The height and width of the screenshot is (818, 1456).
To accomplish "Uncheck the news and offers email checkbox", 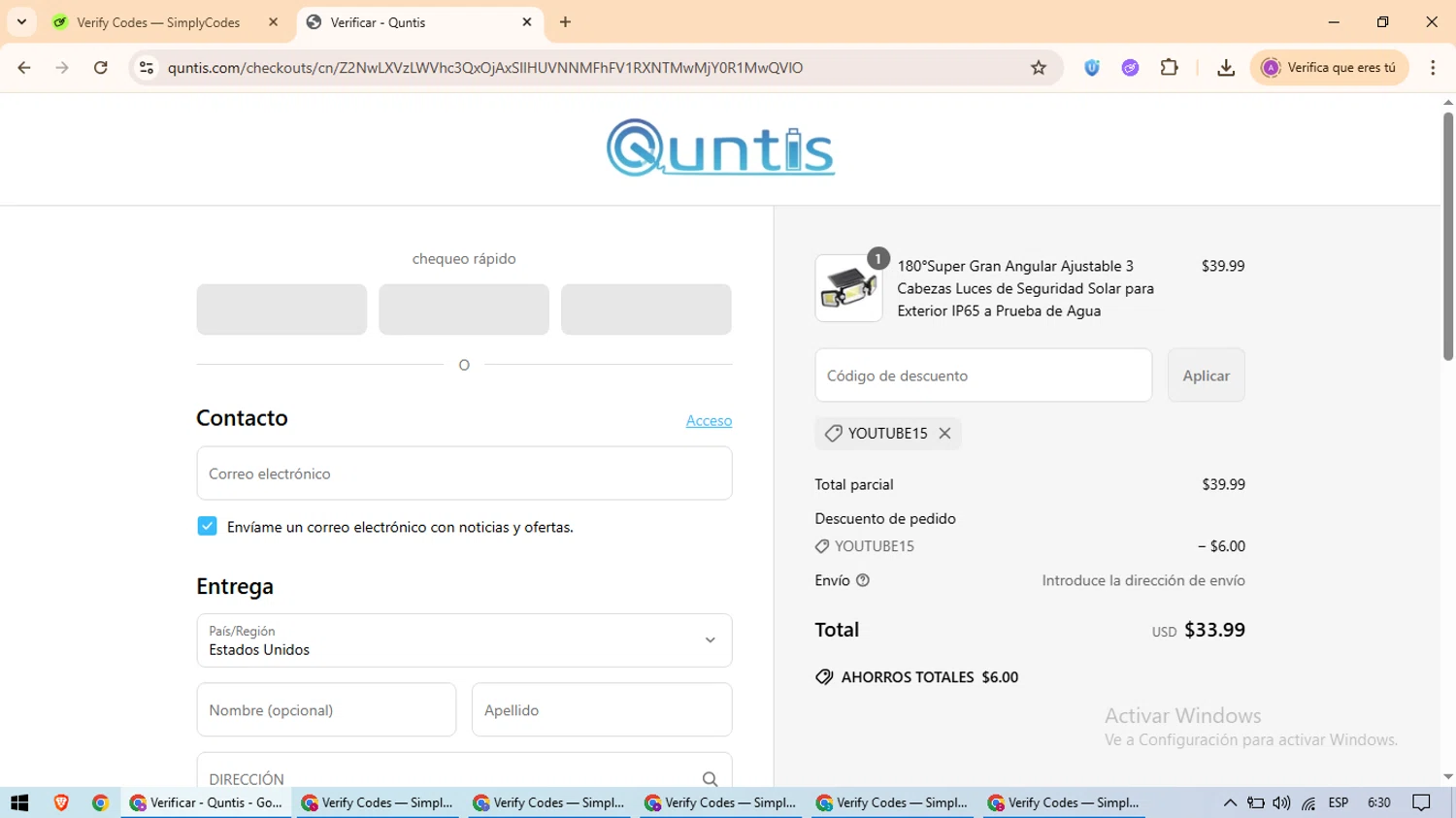I will pyautogui.click(x=207, y=526).
